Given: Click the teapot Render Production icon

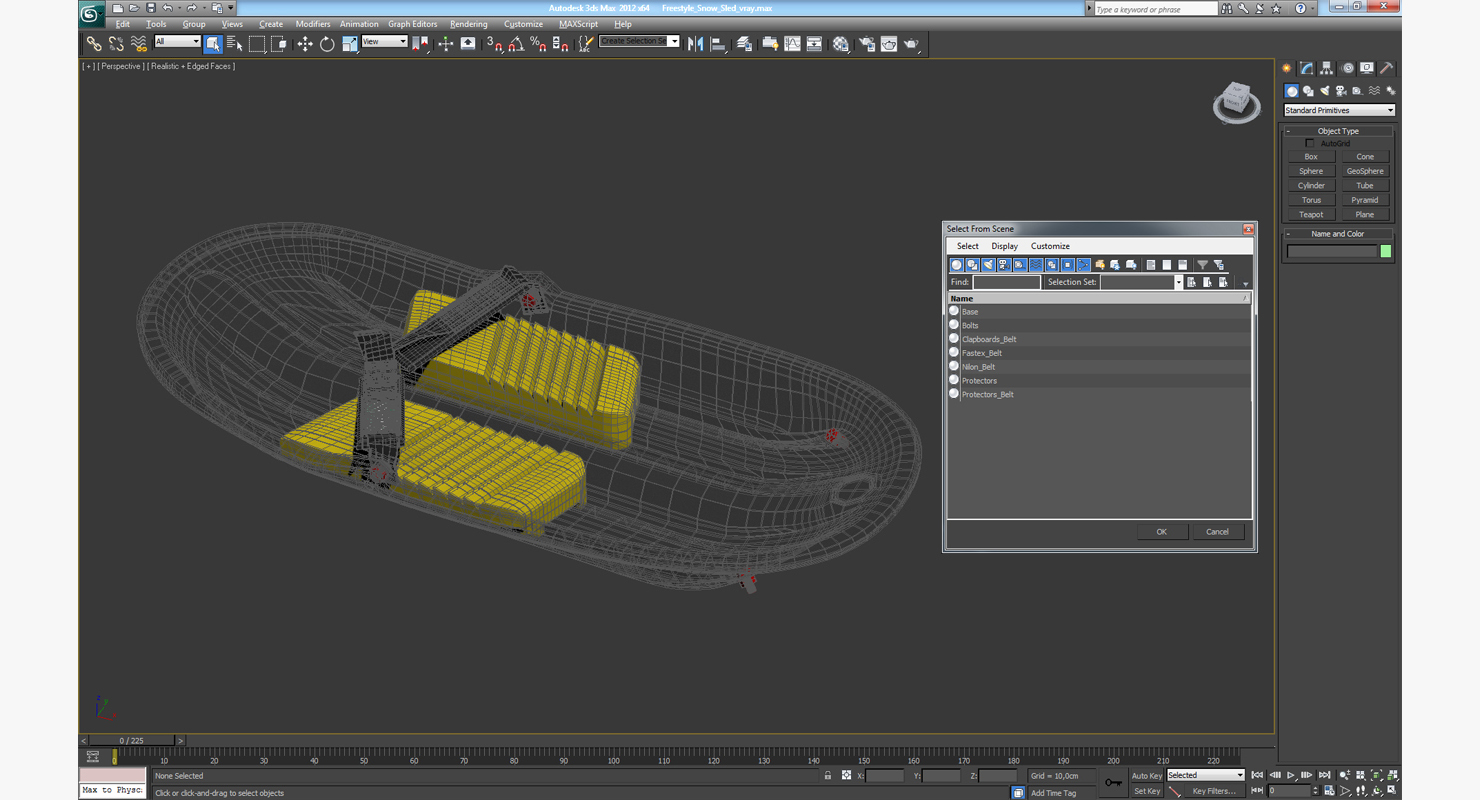Looking at the screenshot, I should coord(911,44).
